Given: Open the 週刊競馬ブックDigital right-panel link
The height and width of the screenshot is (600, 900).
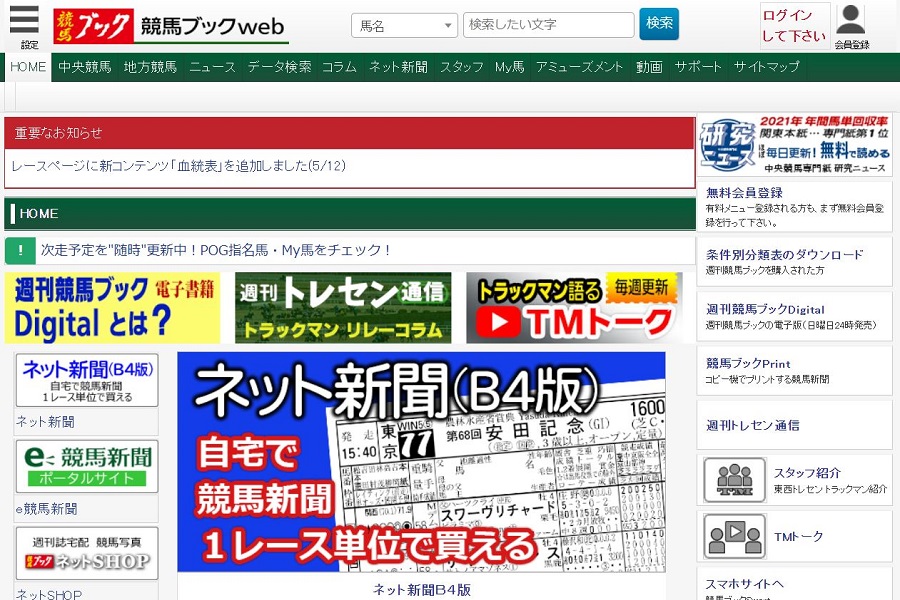Looking at the screenshot, I should pos(765,309).
